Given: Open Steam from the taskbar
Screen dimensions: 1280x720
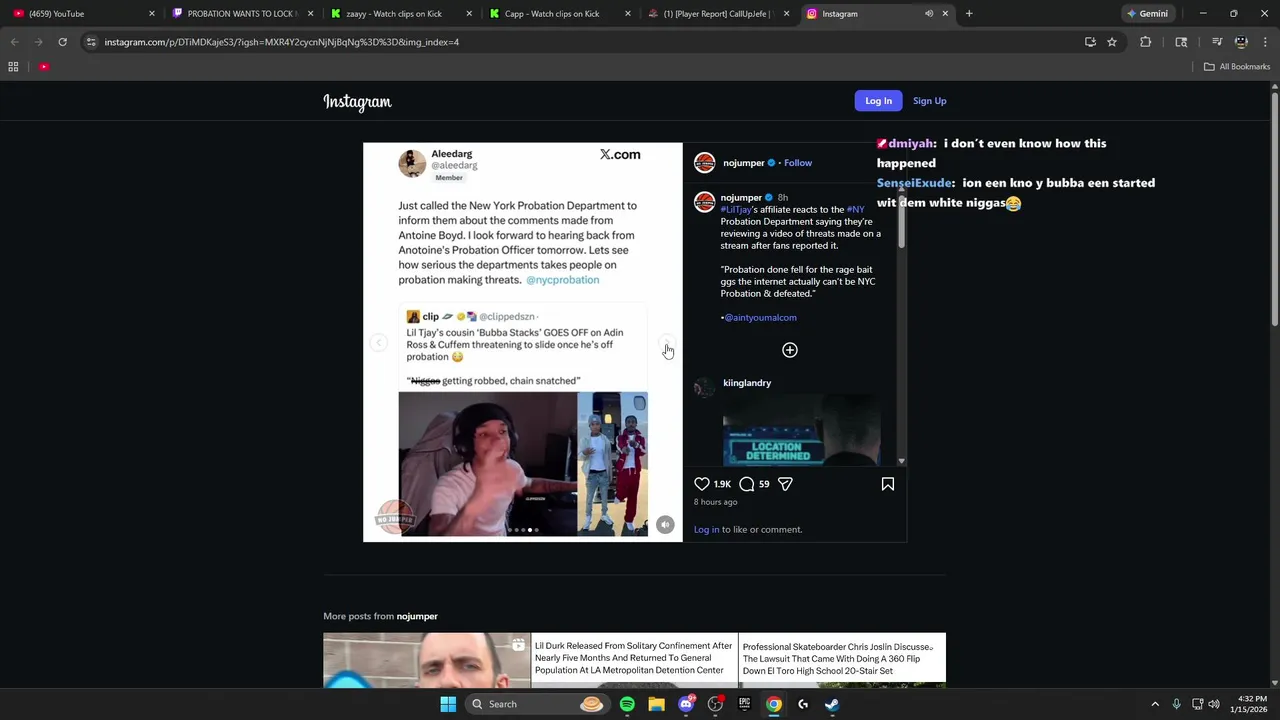Looking at the screenshot, I should pyautogui.click(x=832, y=704).
